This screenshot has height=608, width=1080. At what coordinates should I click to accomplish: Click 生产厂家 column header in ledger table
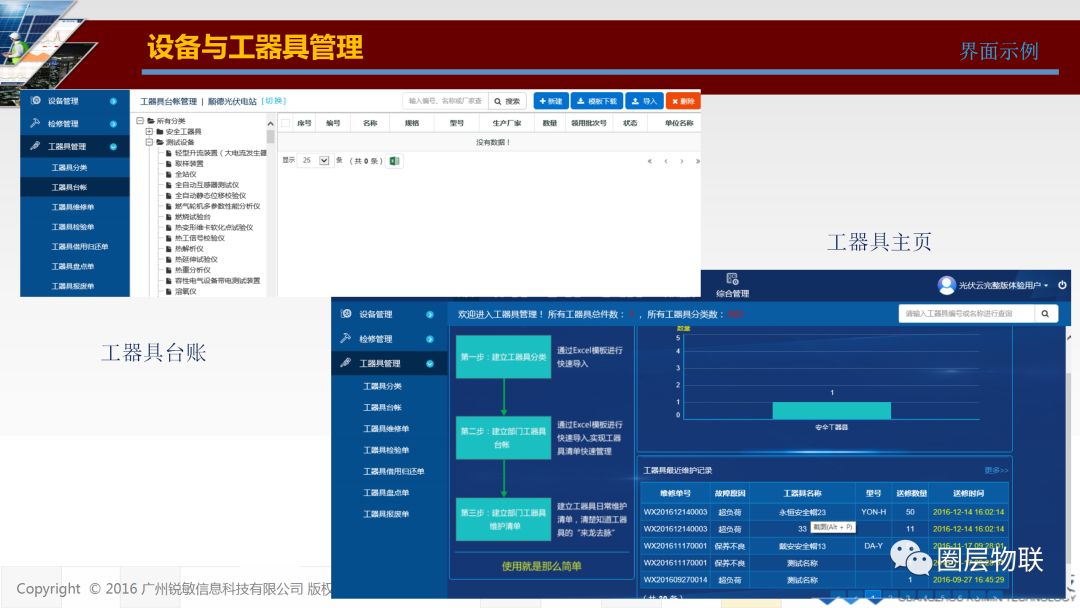(x=506, y=123)
